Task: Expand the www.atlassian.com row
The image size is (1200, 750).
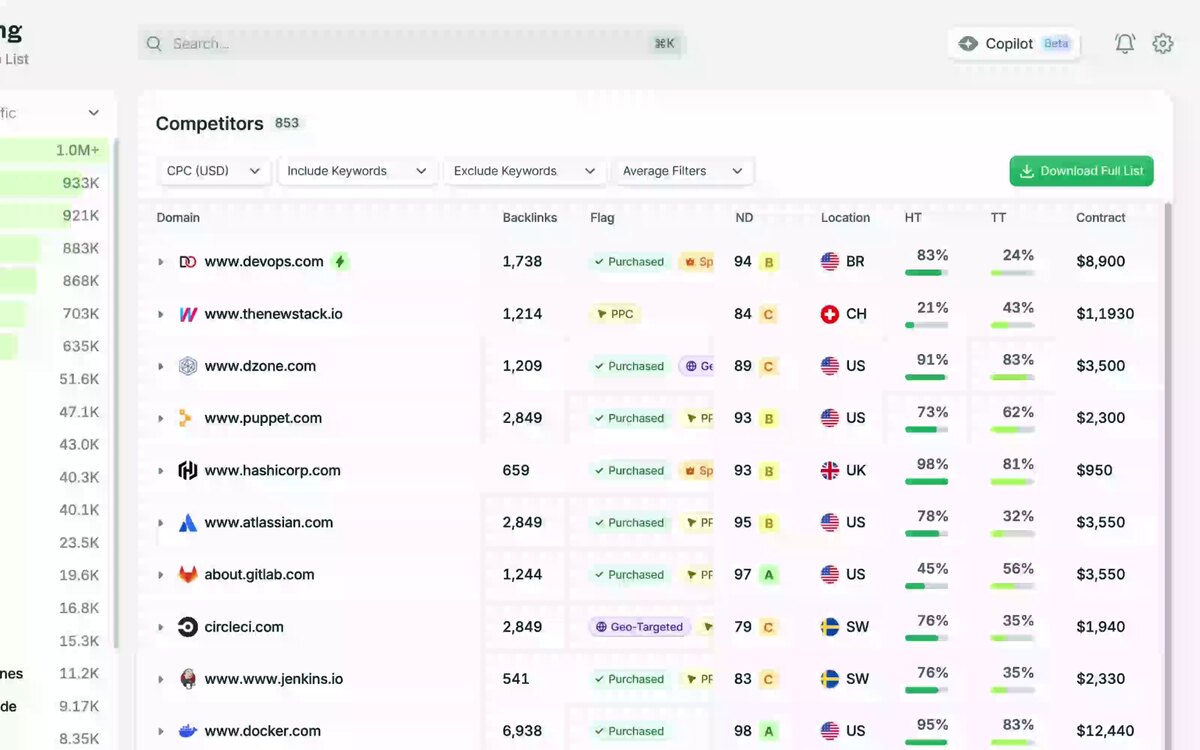Action: [161, 523]
